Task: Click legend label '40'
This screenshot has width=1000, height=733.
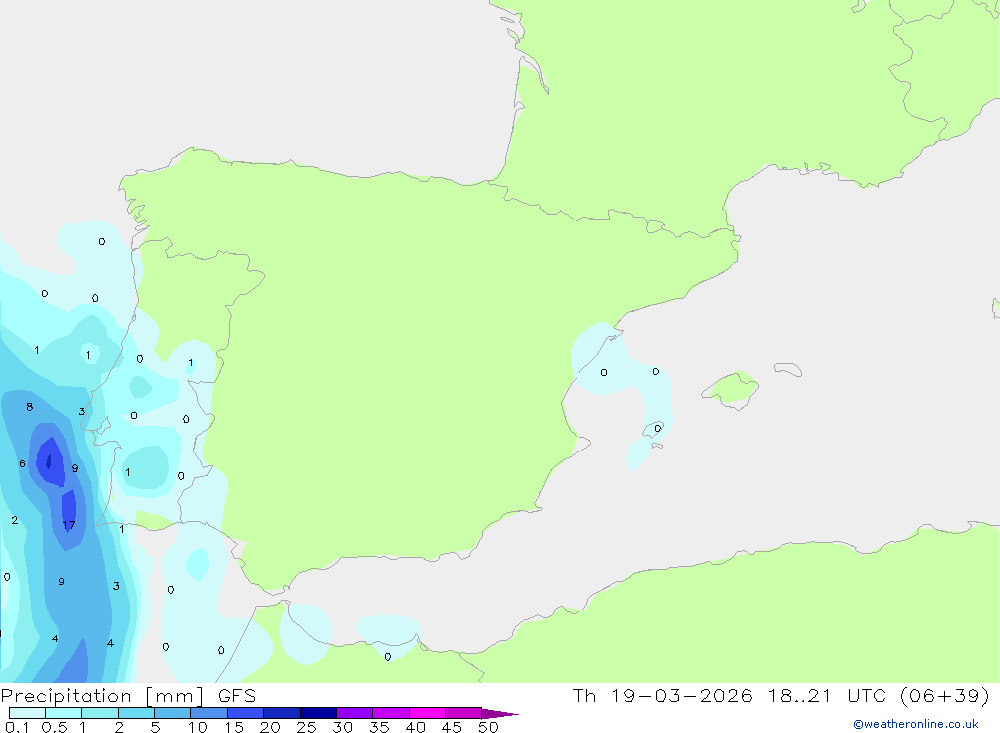Action: pyautogui.click(x=415, y=727)
